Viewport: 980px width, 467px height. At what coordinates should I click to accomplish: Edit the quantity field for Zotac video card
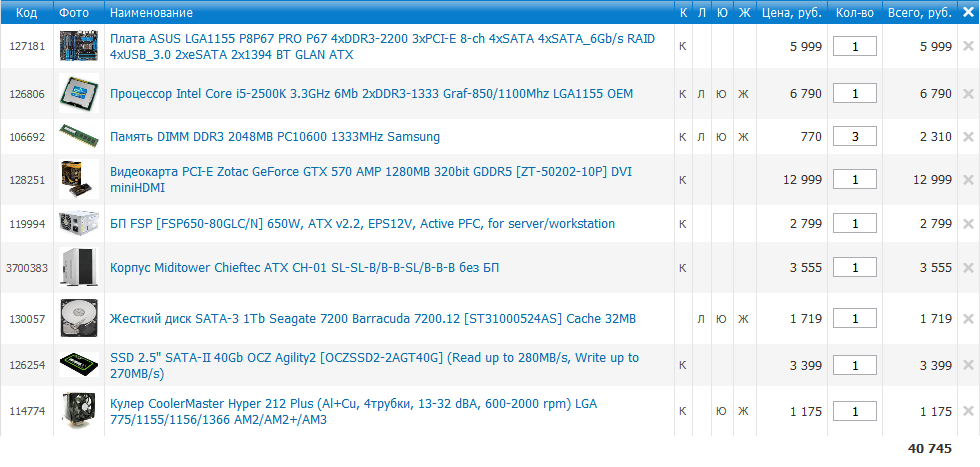(855, 179)
